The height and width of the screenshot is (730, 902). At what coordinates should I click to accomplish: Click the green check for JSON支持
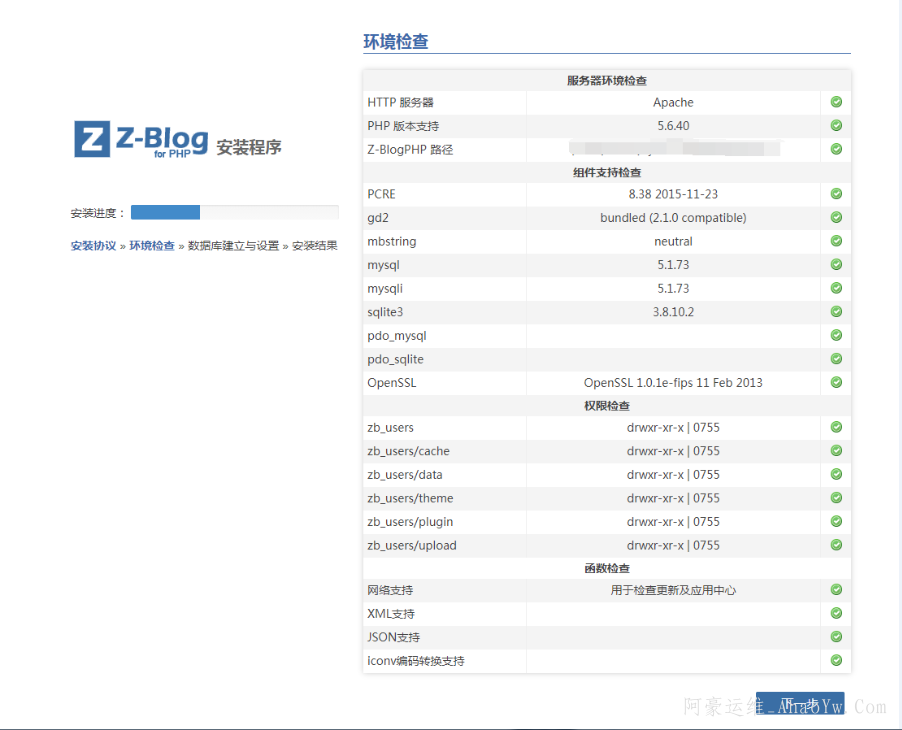point(836,637)
